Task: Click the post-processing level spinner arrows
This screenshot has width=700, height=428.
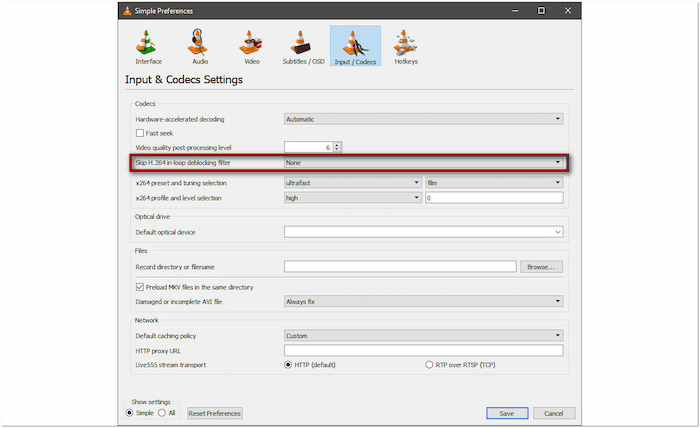Action: [338, 147]
